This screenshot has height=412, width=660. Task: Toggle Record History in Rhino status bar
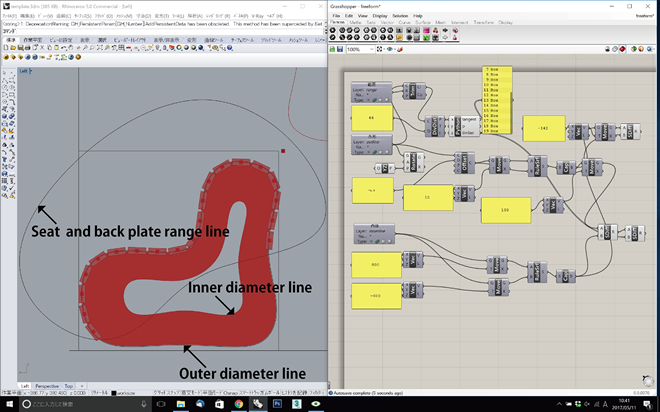295,392
